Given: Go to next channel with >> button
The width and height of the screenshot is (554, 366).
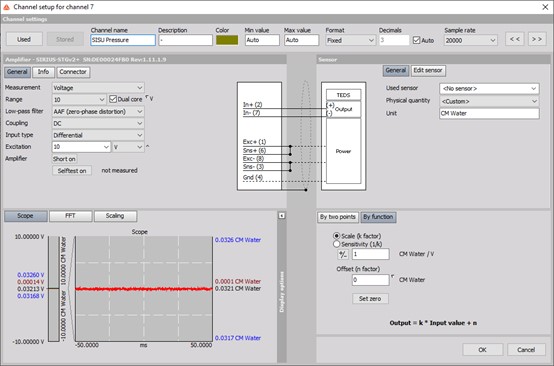Looking at the screenshot, I should click(537, 39).
